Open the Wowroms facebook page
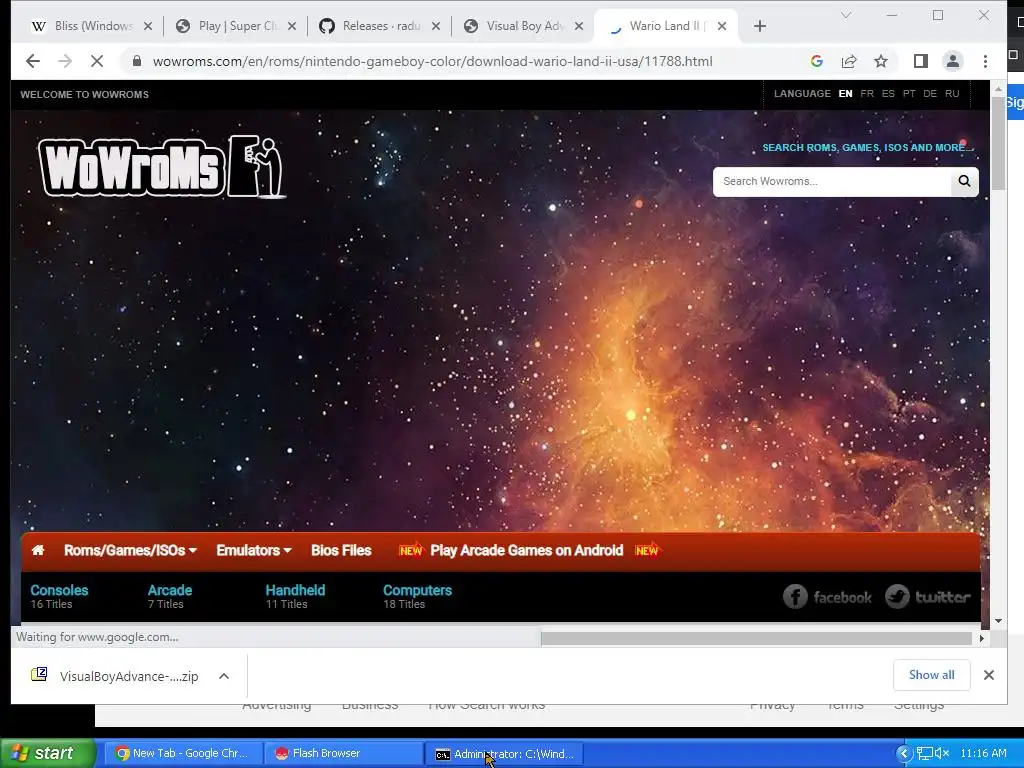The image size is (1024, 768). coord(827,597)
